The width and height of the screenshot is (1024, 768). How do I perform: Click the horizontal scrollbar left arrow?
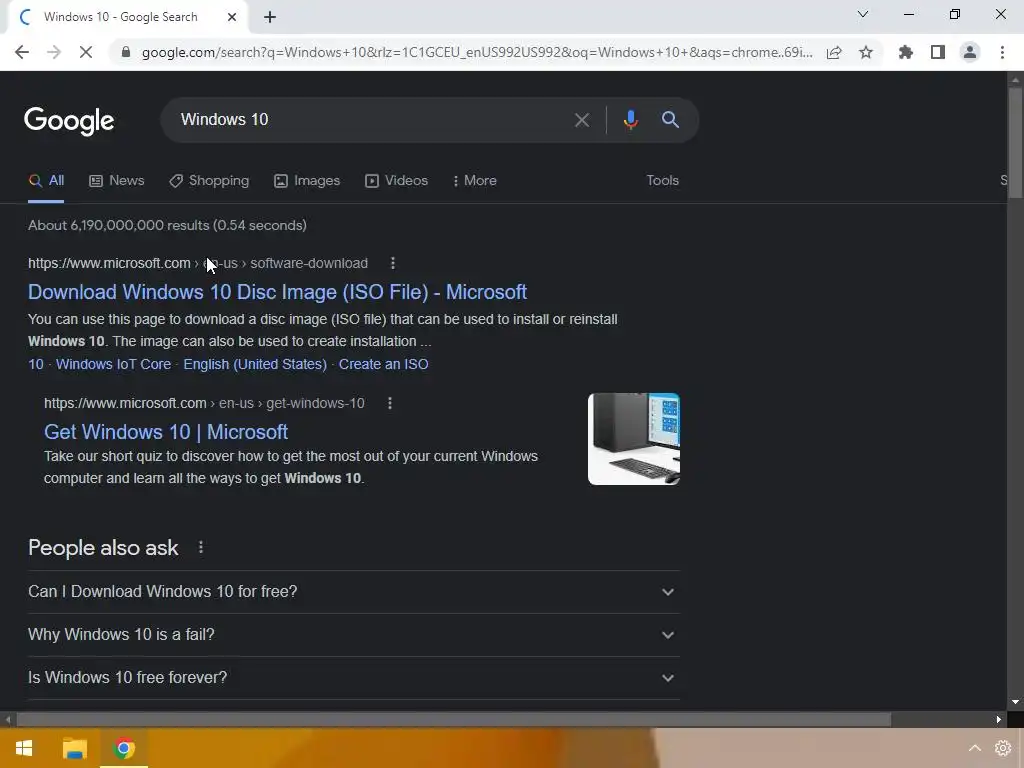click(8, 720)
